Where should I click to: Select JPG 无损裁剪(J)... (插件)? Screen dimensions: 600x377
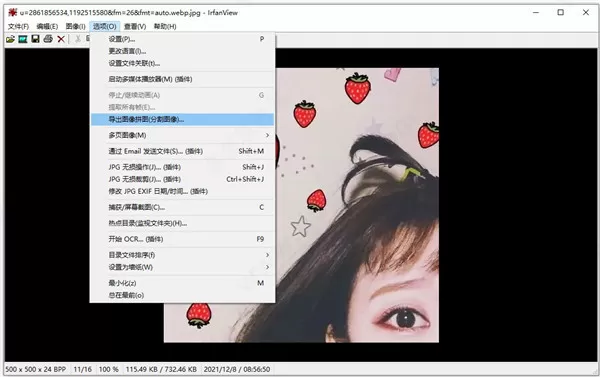(183, 179)
